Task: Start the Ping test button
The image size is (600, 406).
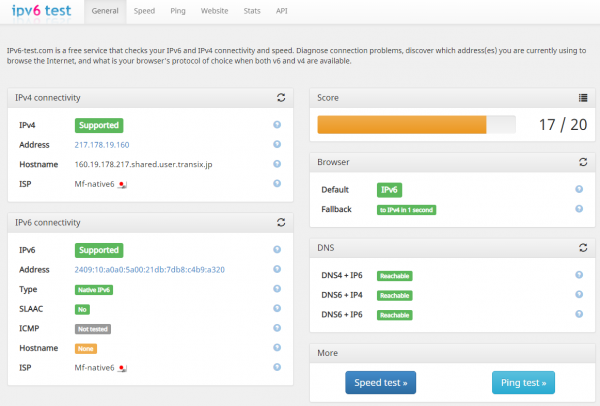Action: 523,383
